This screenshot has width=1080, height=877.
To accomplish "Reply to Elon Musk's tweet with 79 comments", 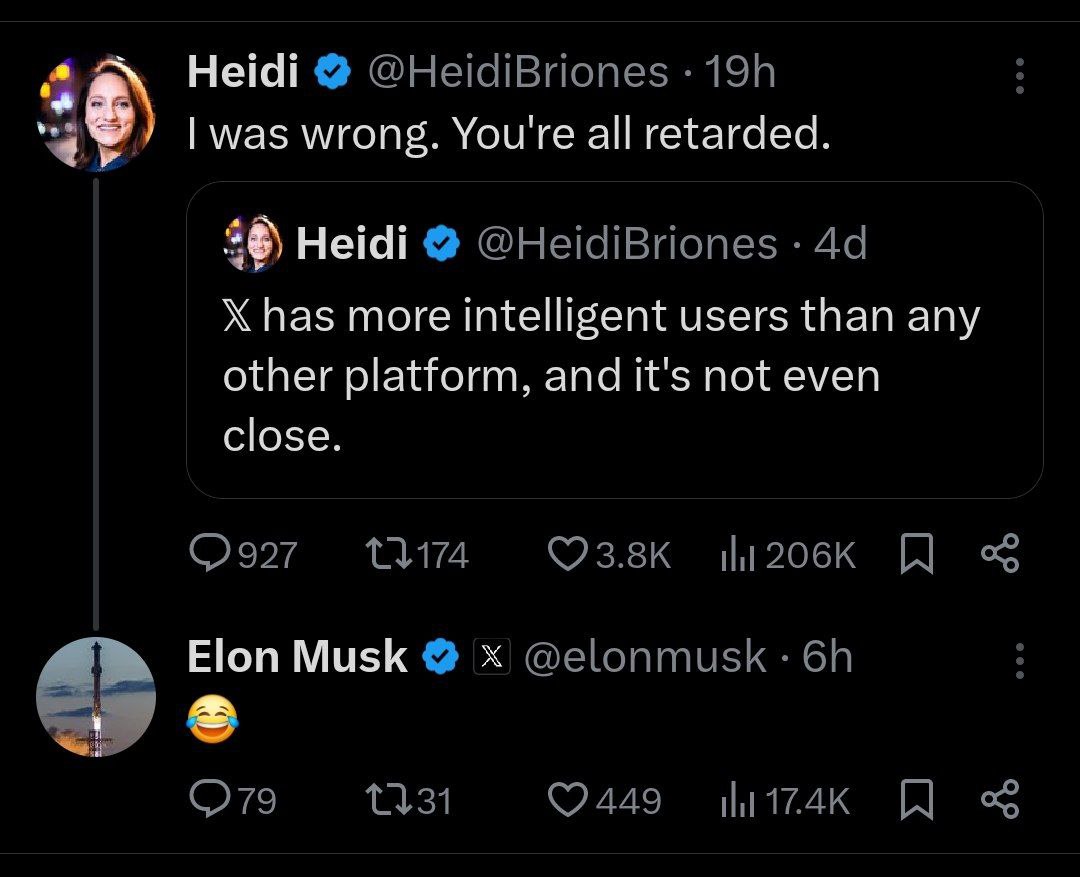I will pyautogui.click(x=209, y=799).
